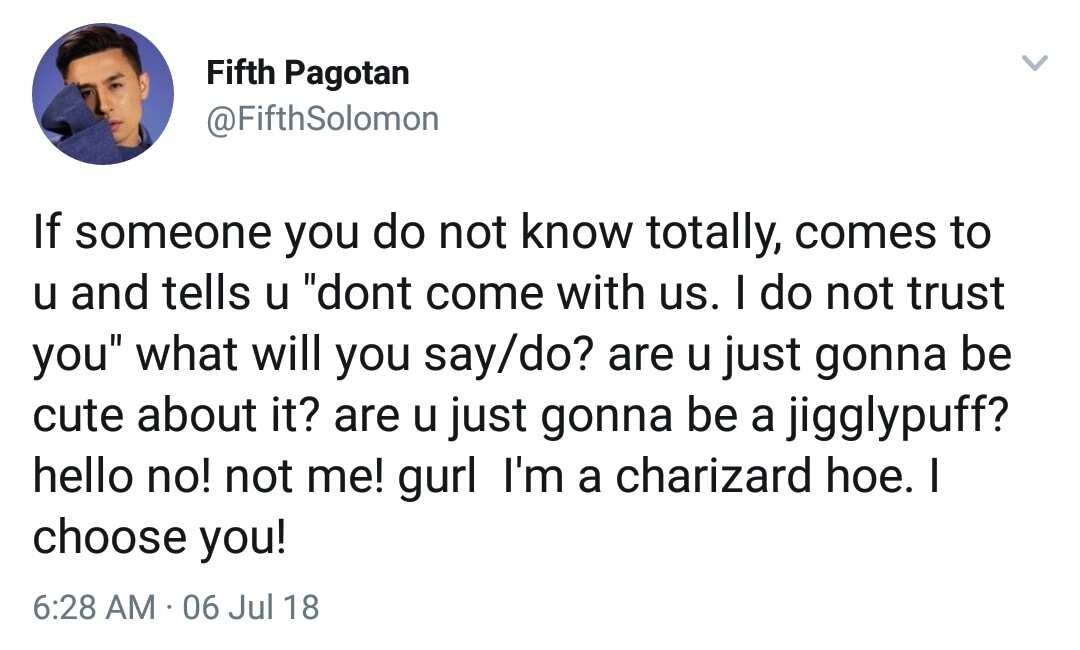Open Fifth Pagotan's profile picture

(x=103, y=94)
